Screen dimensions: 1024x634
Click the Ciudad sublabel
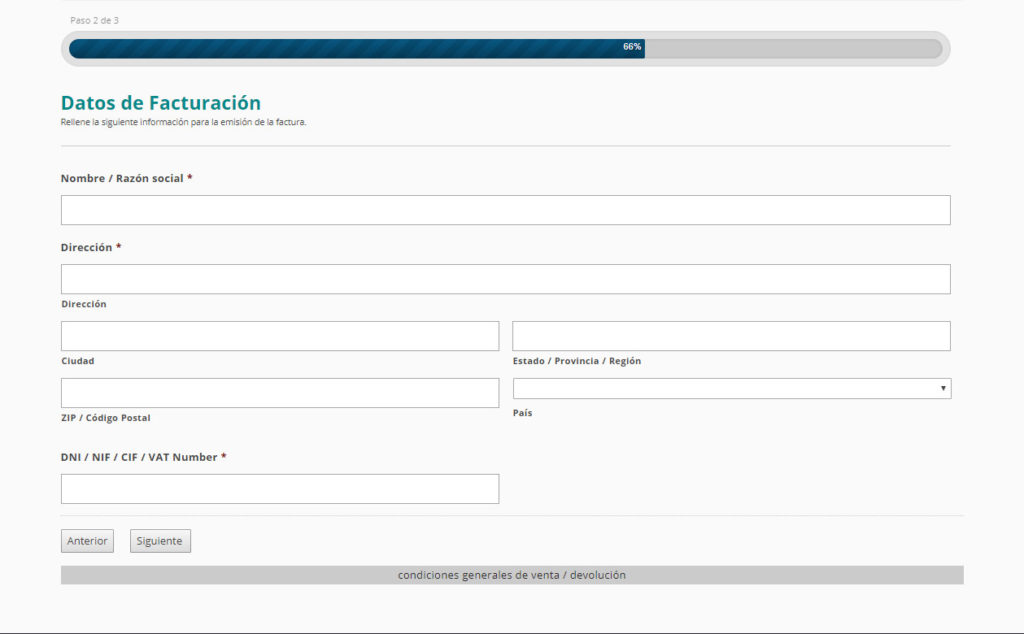coord(78,361)
